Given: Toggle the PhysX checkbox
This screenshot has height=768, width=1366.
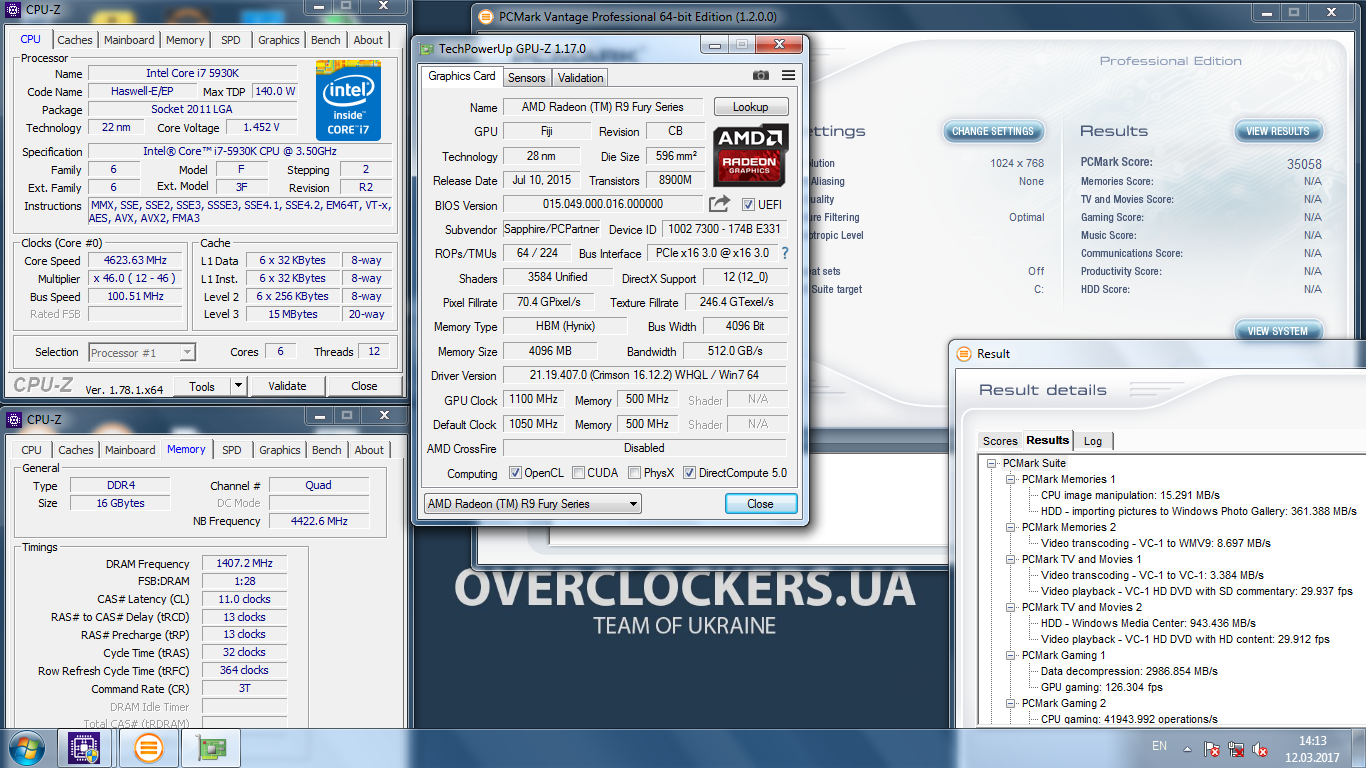Looking at the screenshot, I should tap(634, 473).
